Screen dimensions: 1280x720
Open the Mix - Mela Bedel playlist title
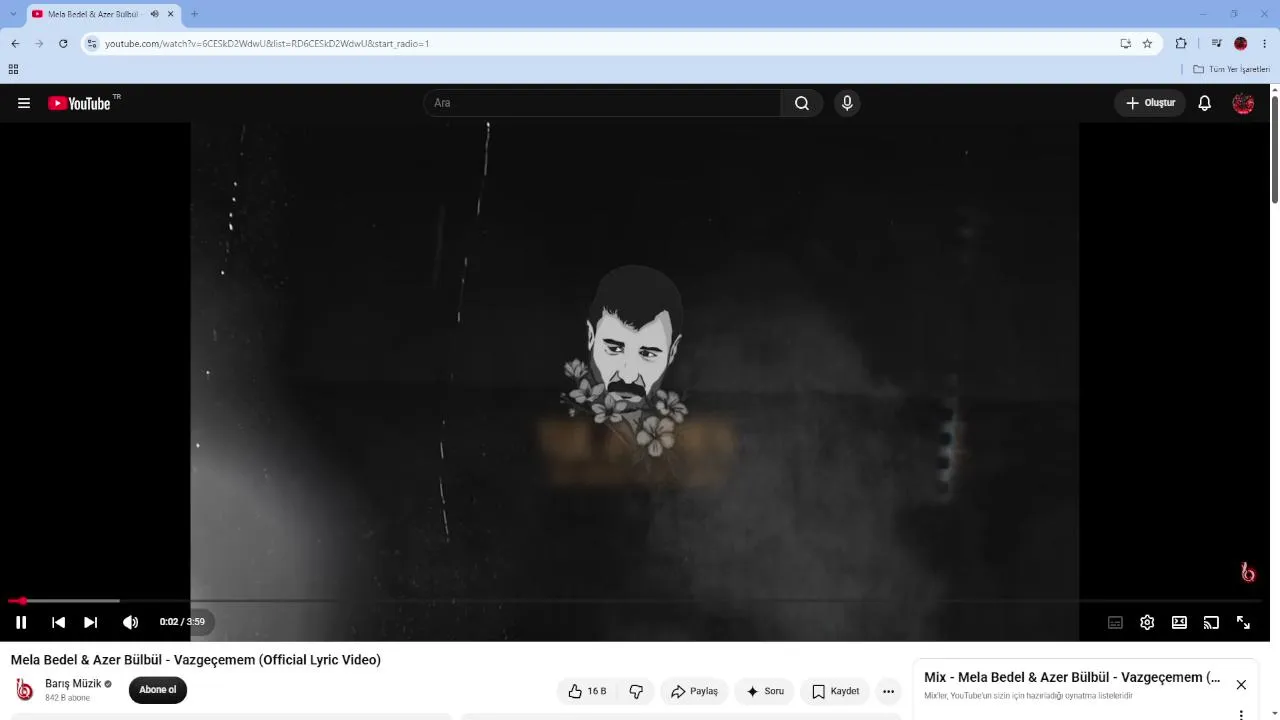1072,677
